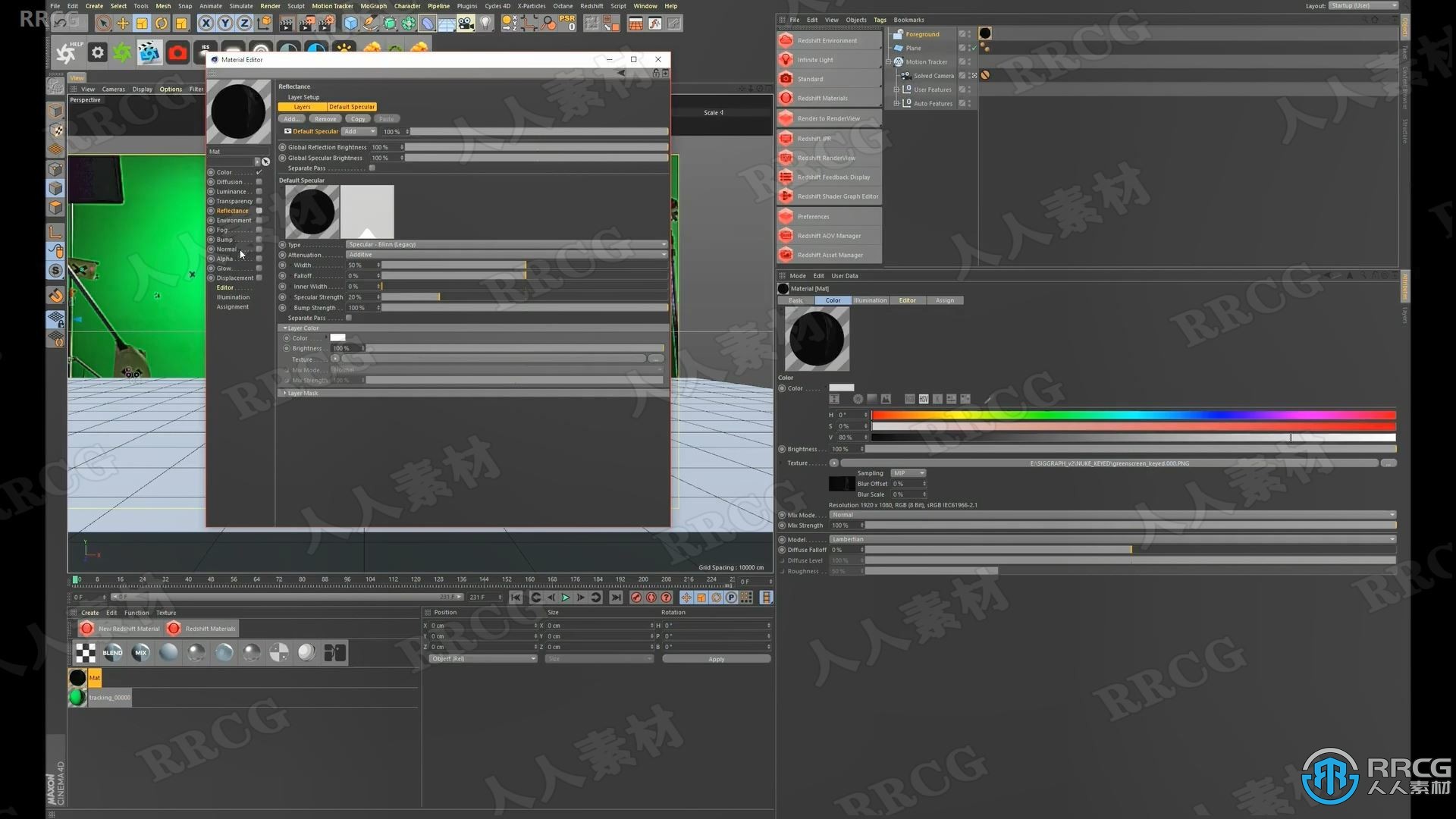Viewport: 1456px width, 819px height.
Task: Click record active objects keyframe button
Action: coord(636,598)
